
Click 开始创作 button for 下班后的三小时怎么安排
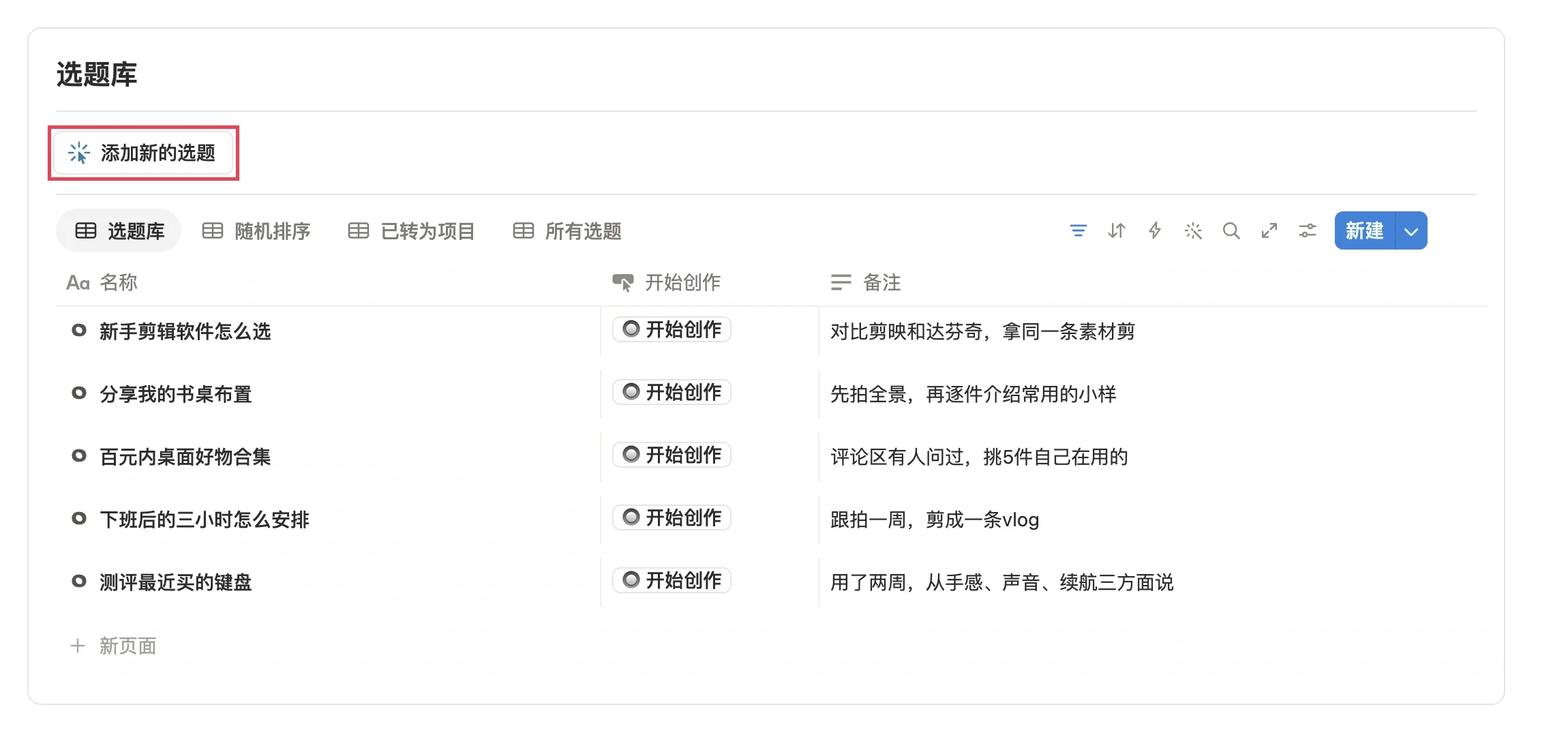click(x=672, y=517)
